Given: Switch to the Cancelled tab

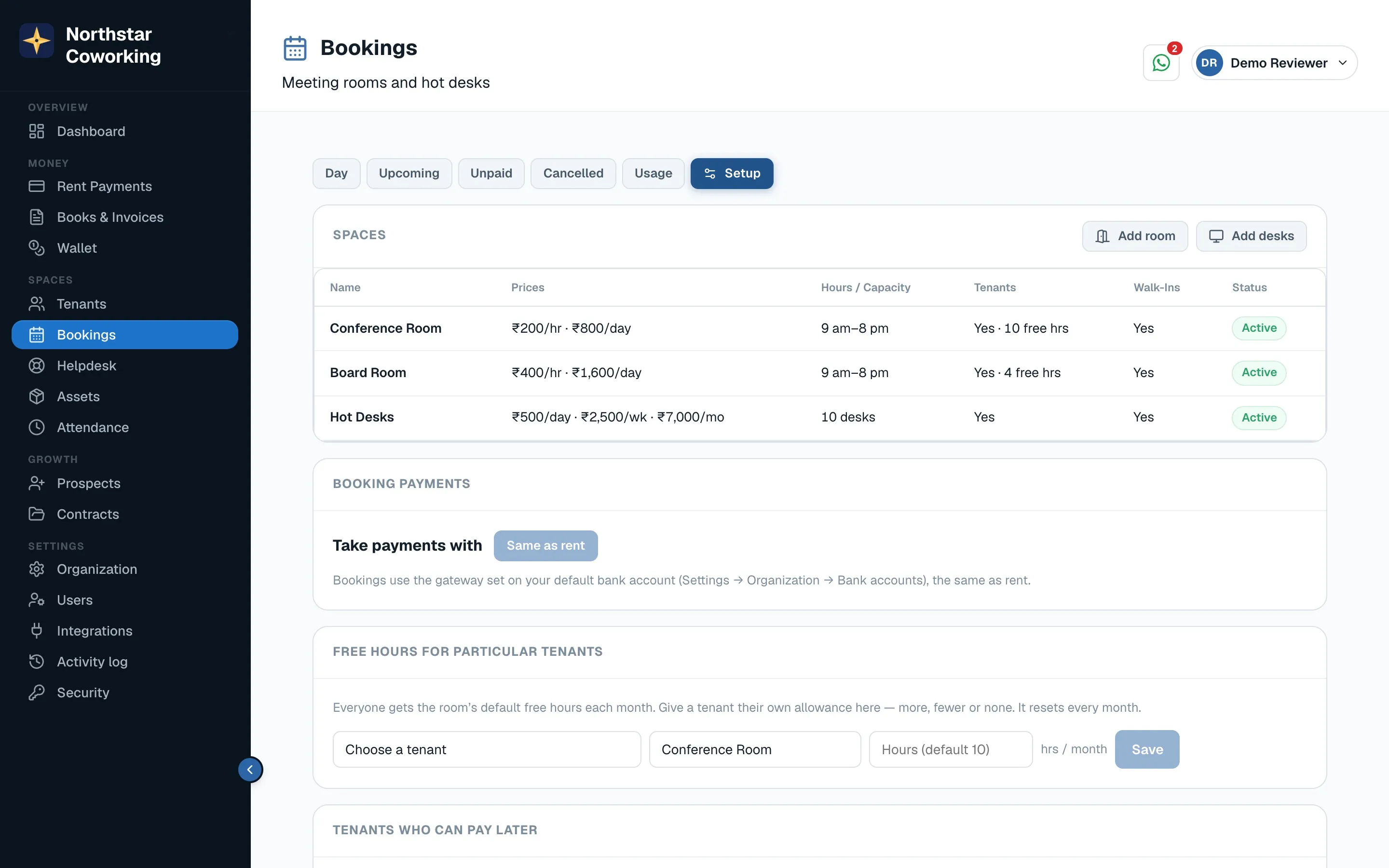Looking at the screenshot, I should click(x=573, y=174).
